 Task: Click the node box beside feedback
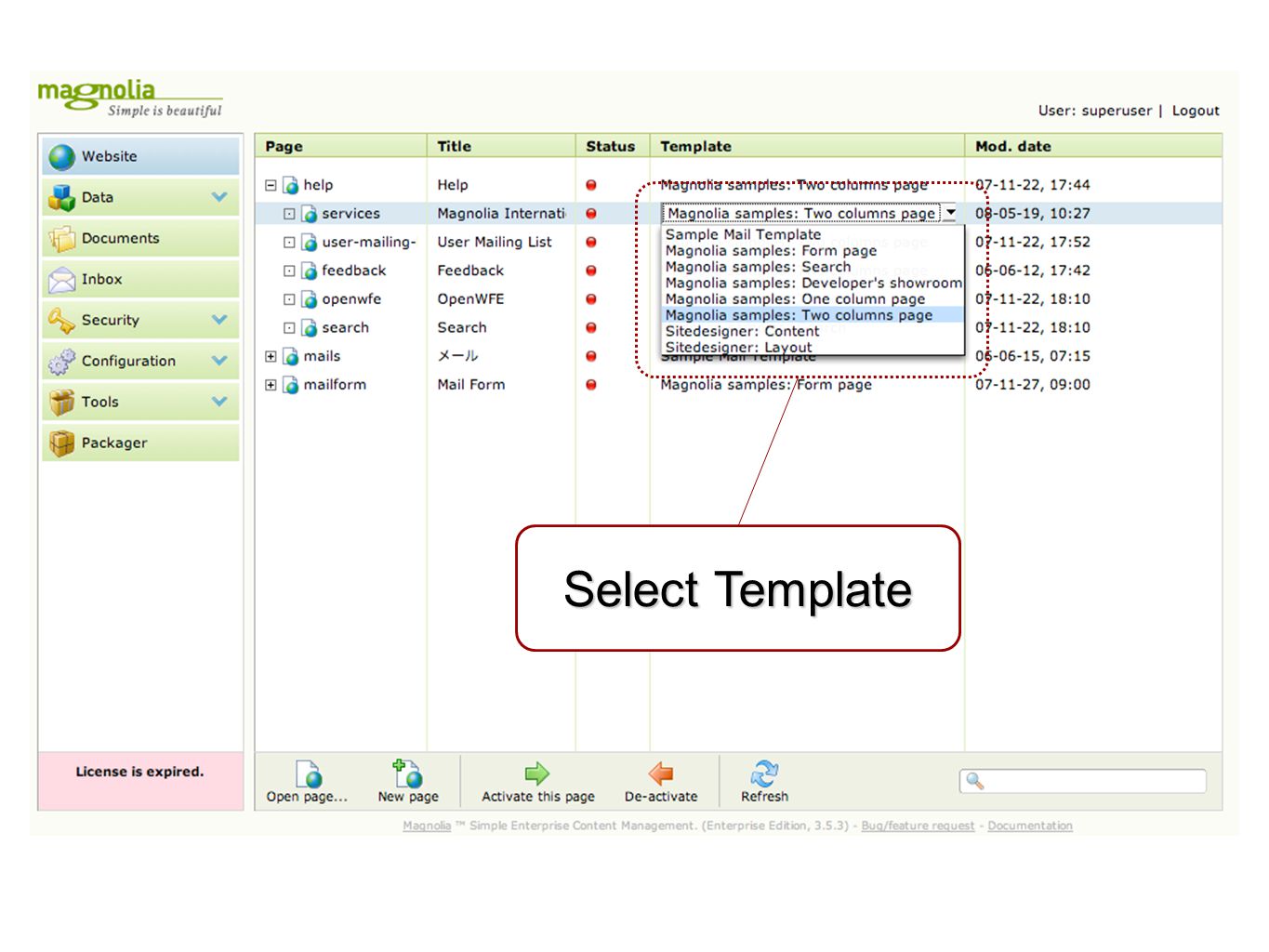pos(289,271)
